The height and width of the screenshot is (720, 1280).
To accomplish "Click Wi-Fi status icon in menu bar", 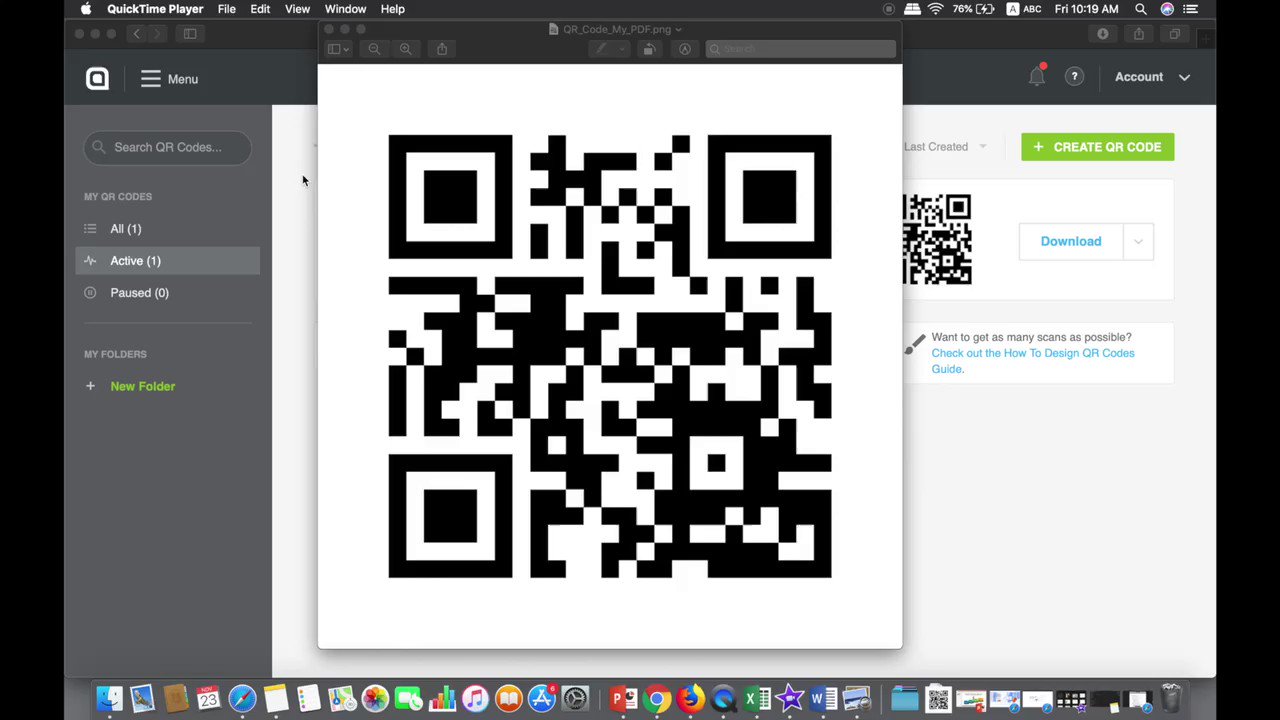I will coord(935,9).
